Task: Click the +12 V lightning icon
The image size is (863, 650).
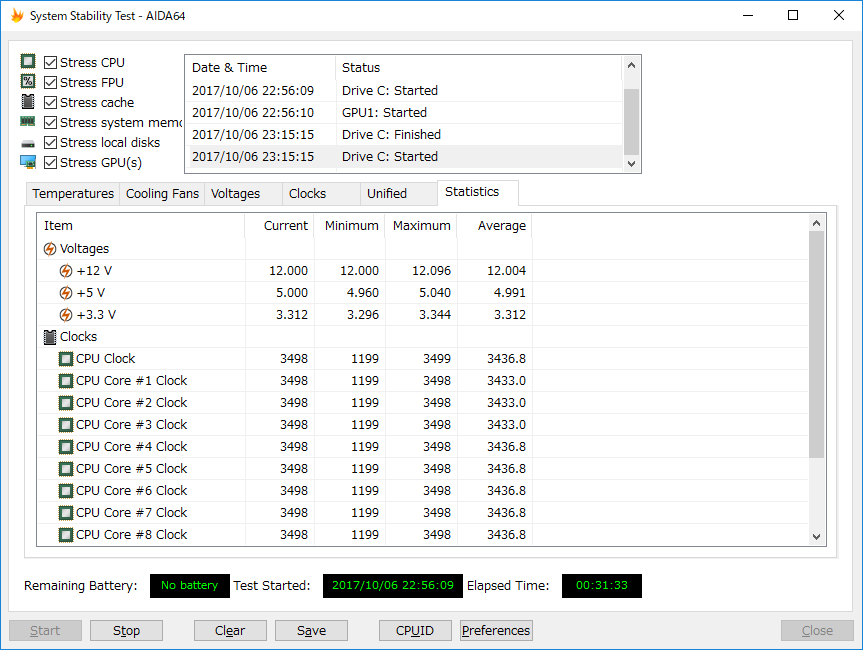Action: (x=65, y=271)
